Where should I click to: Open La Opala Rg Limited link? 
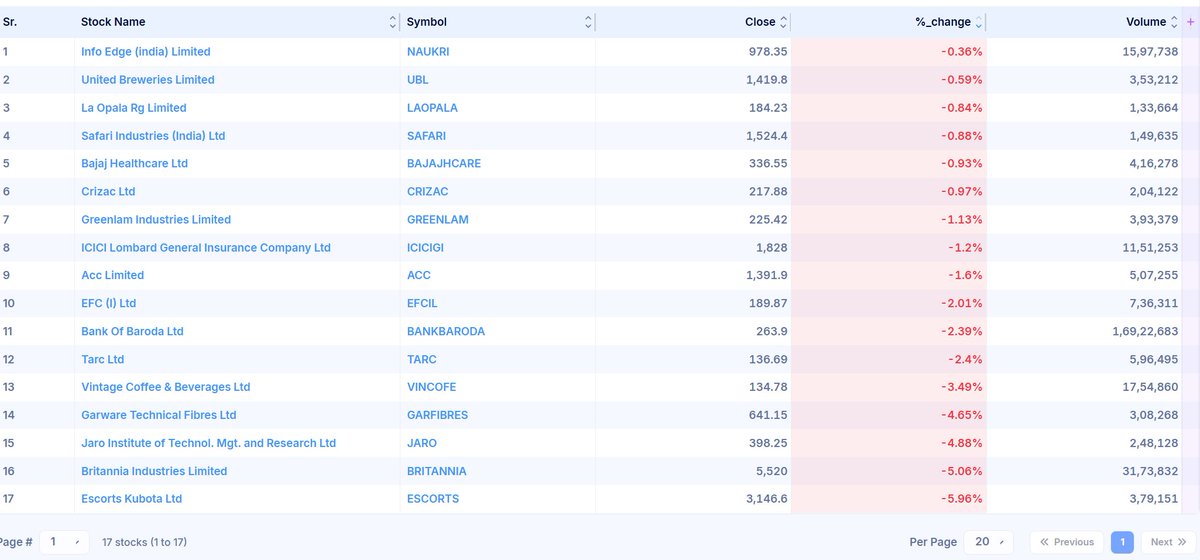[134, 107]
